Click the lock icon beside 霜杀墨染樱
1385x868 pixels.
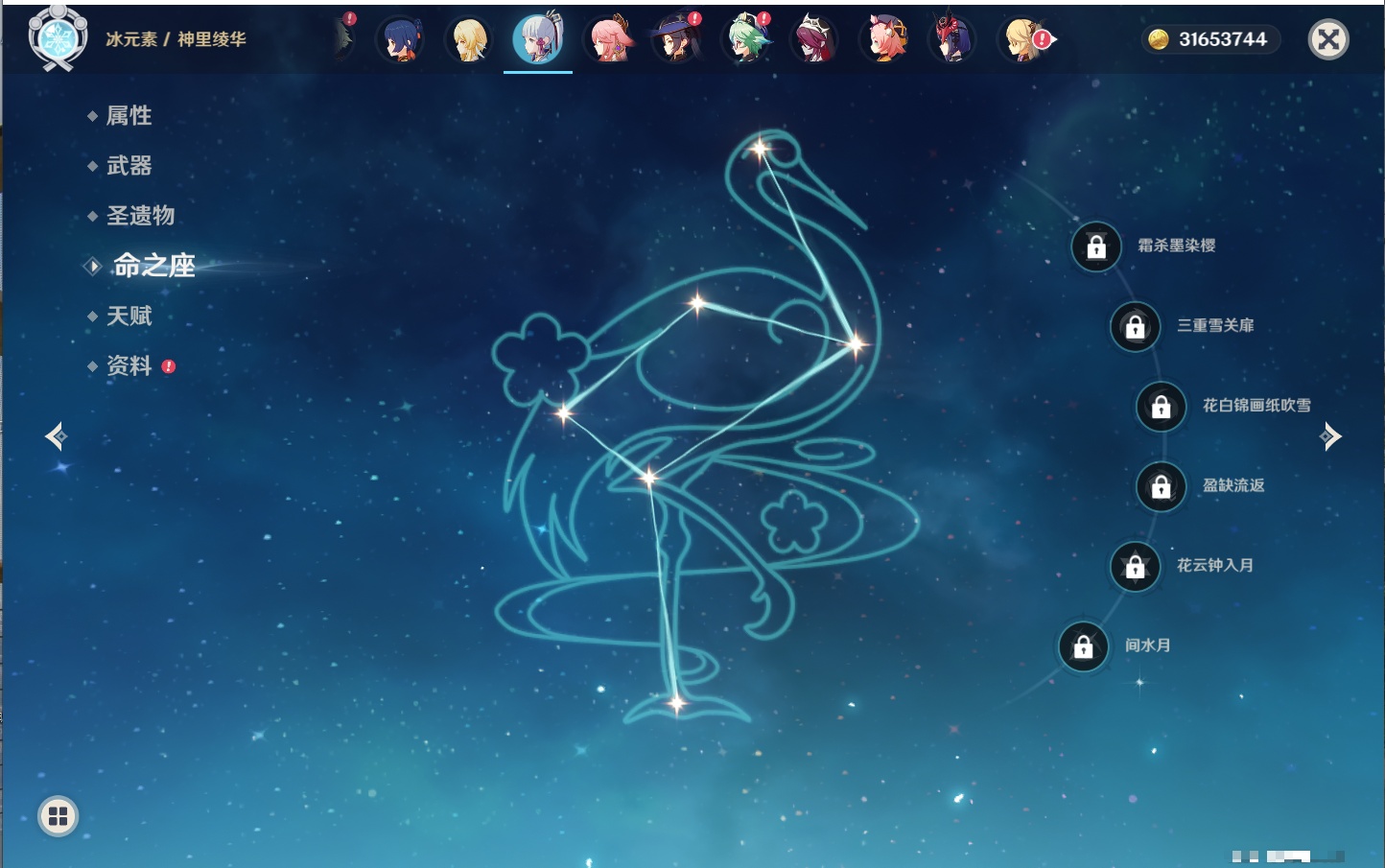coord(1096,246)
